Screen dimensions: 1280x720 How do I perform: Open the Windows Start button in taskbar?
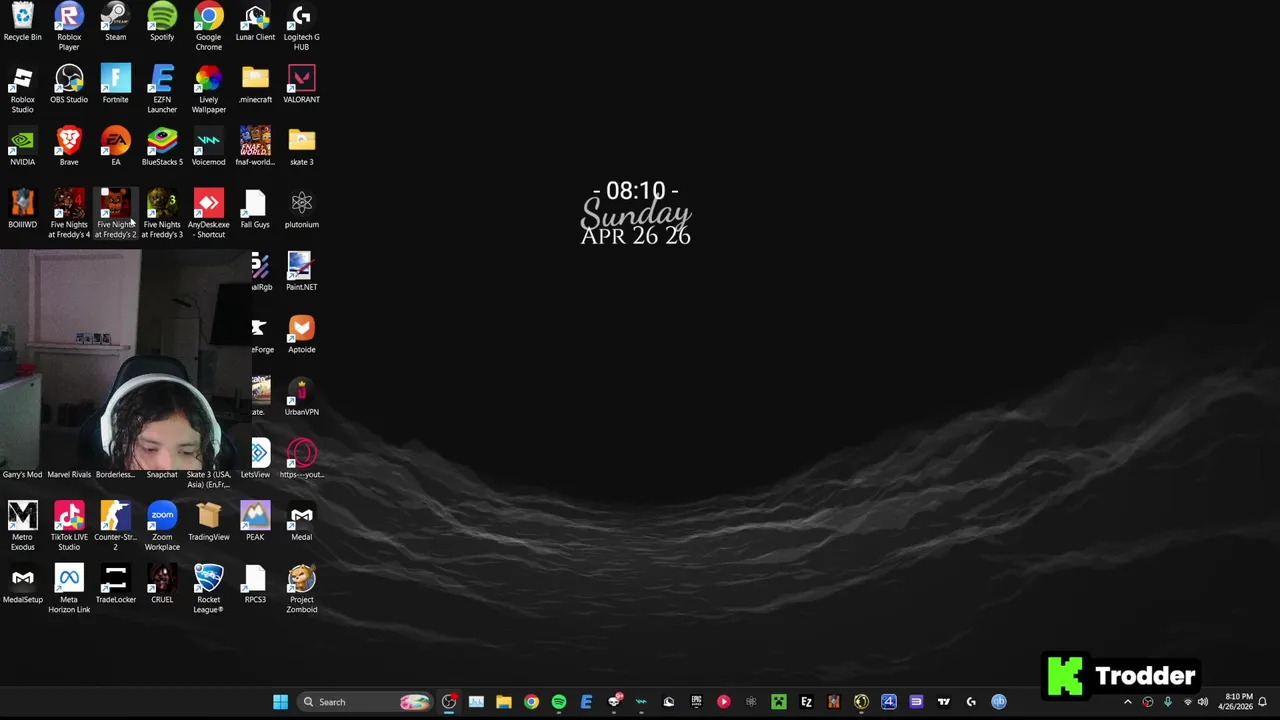click(280, 702)
